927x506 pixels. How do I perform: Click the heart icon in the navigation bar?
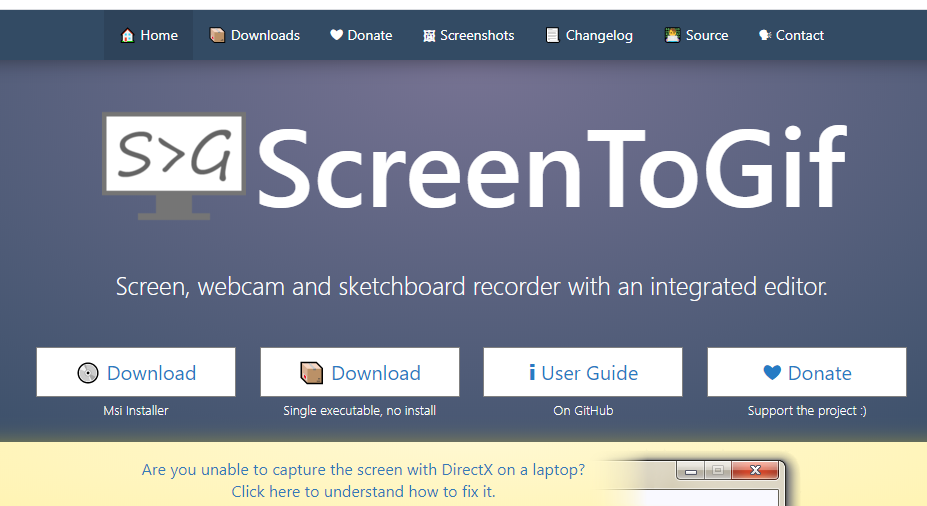click(336, 35)
